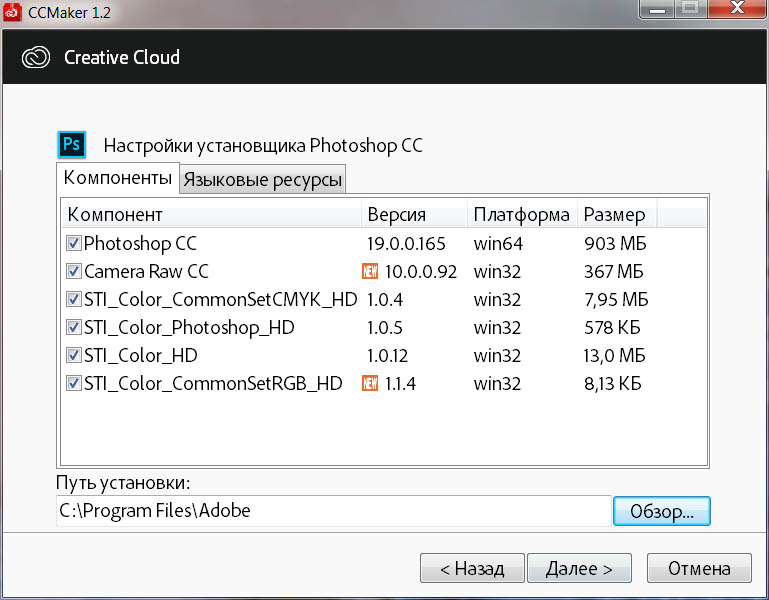The width and height of the screenshot is (769, 600).
Task: Select the Photoshop CC row name
Action: point(140,243)
